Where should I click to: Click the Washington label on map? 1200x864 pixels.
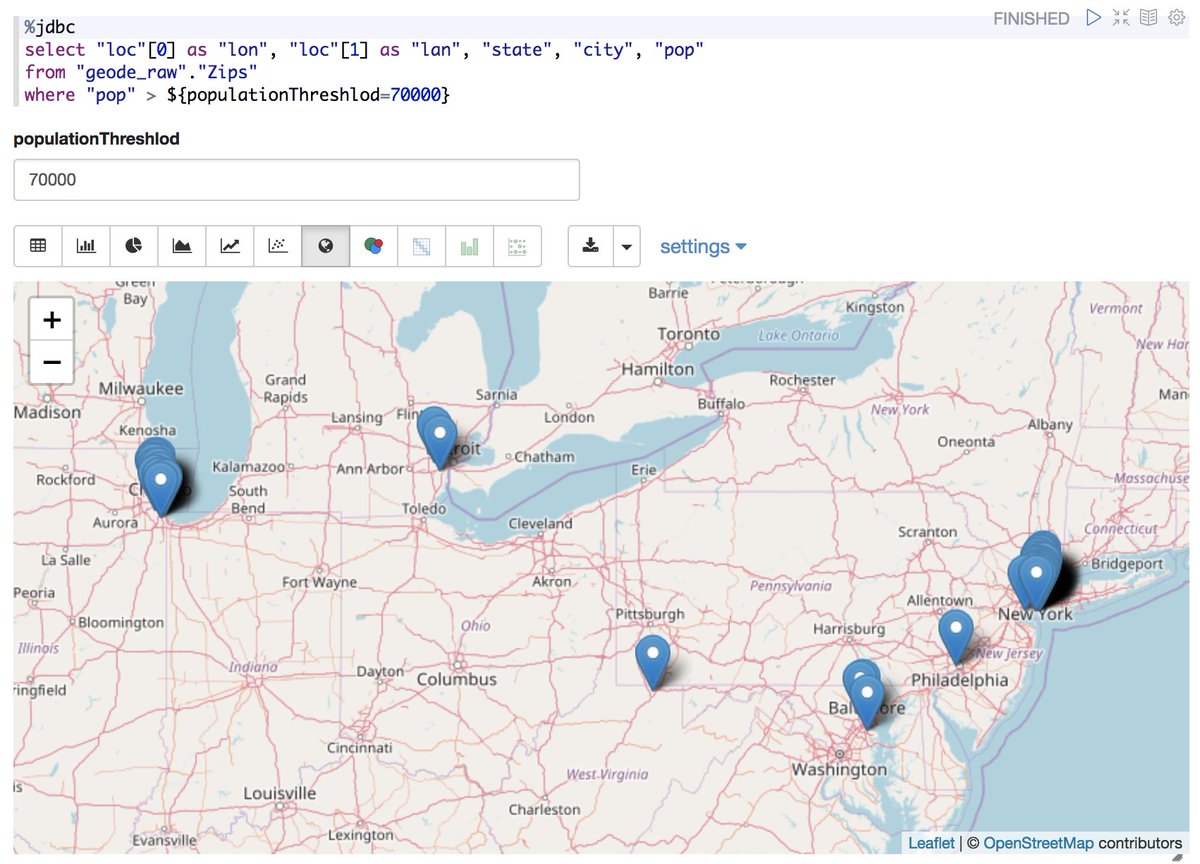coord(839,769)
